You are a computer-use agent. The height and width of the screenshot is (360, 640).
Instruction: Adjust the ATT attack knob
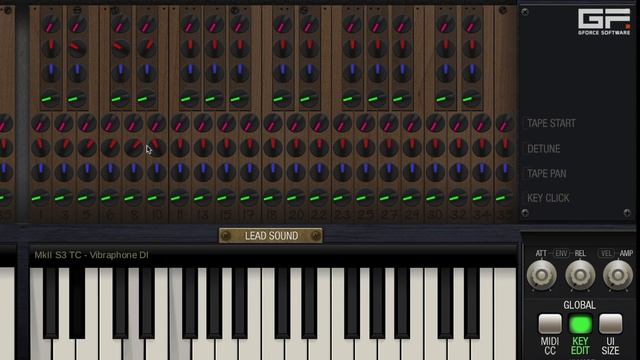[x=542, y=275]
